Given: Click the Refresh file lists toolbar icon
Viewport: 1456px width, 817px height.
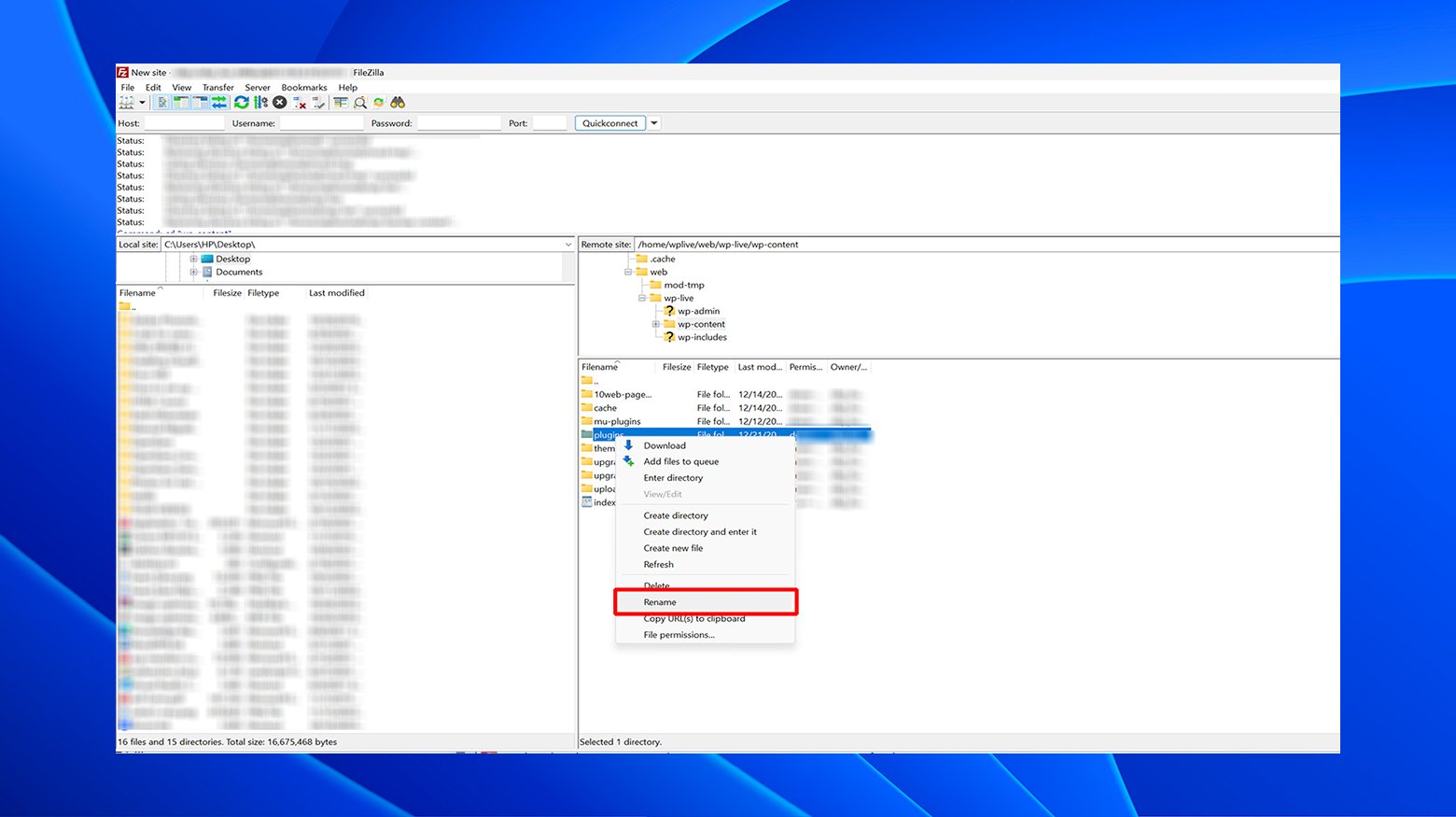Looking at the screenshot, I should click(242, 103).
